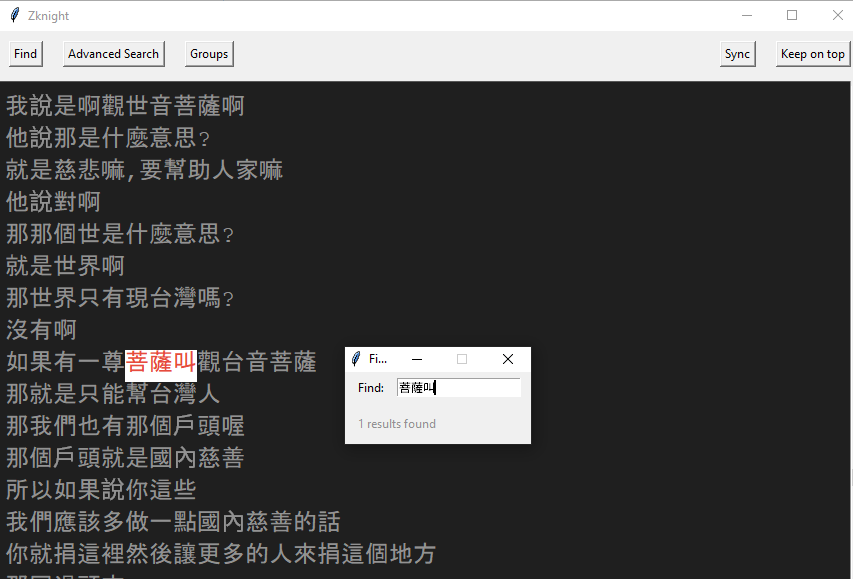Image resolution: width=853 pixels, height=579 pixels.
Task: Open the Groups window
Action: click(x=208, y=53)
